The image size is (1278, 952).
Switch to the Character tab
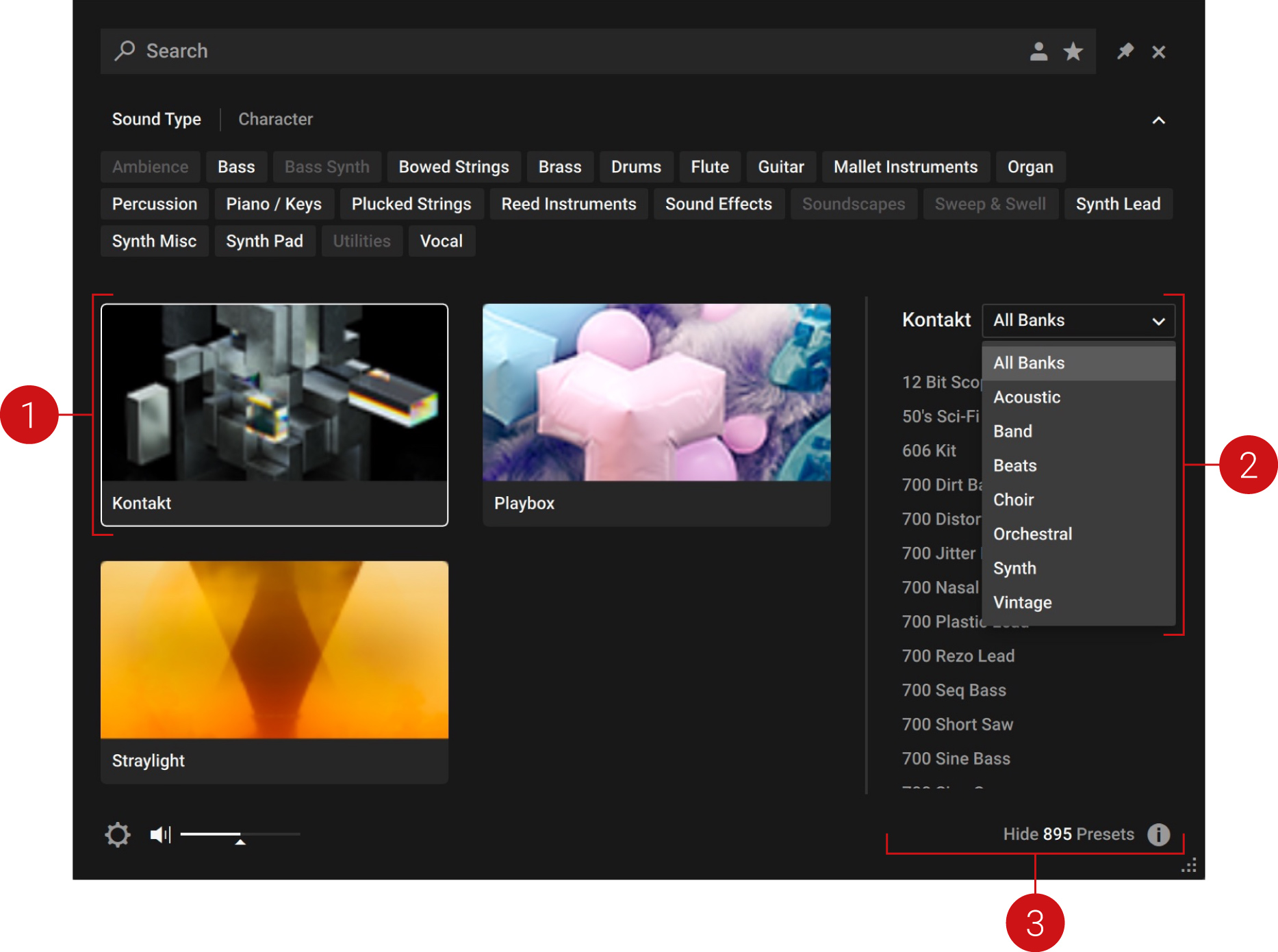(275, 119)
